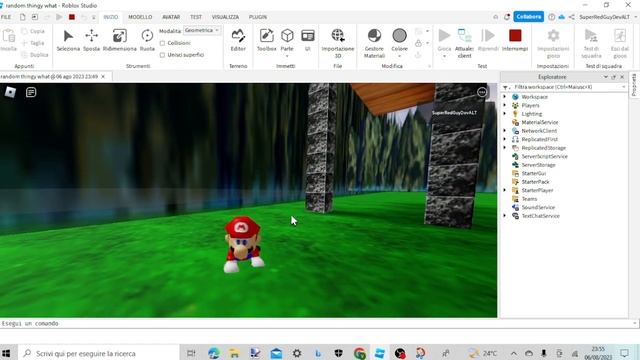Viewport: 640px width, 360px height.
Task: Click the red stop icon in quick toolbar
Action: click(72, 17)
